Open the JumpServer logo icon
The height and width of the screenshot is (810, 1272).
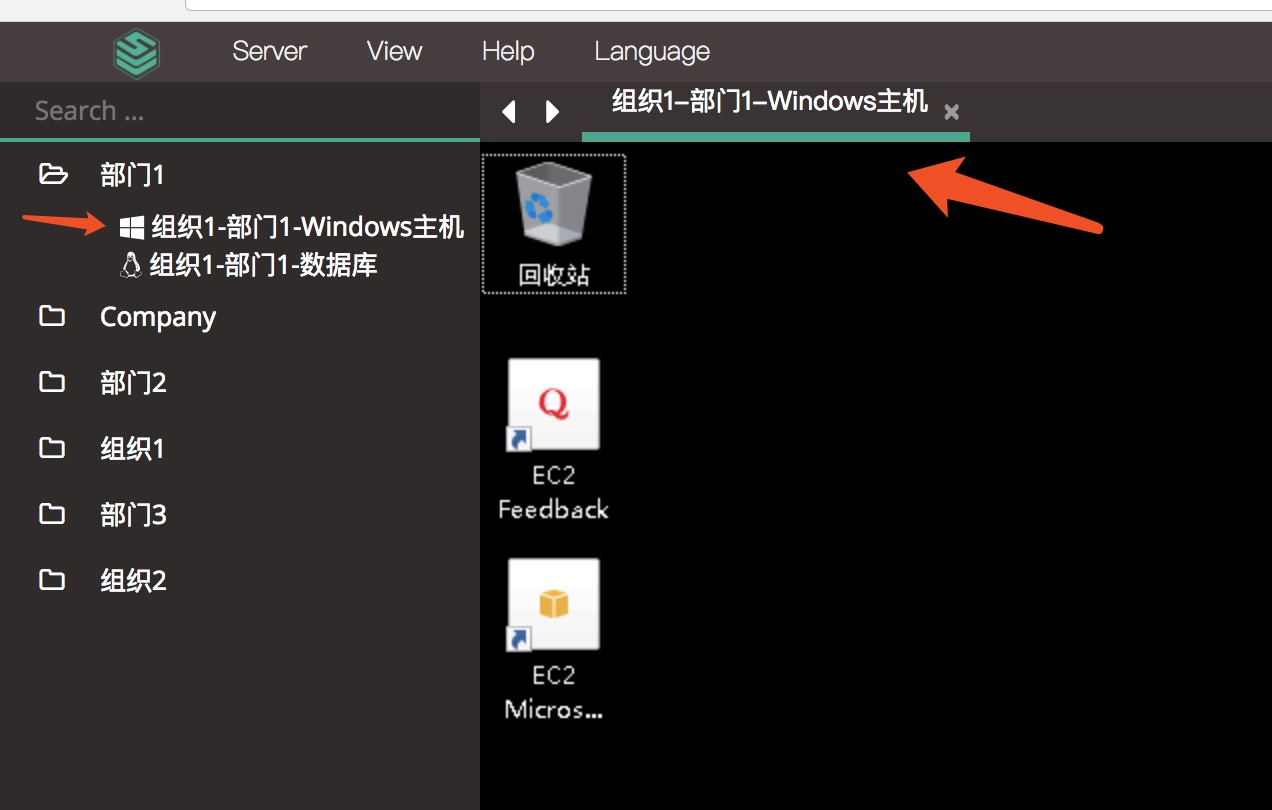click(137, 51)
